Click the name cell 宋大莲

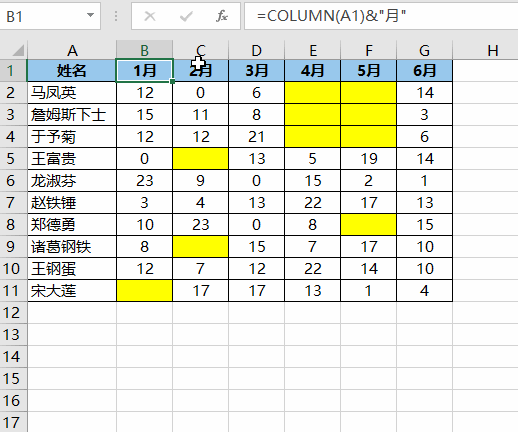coord(72,291)
